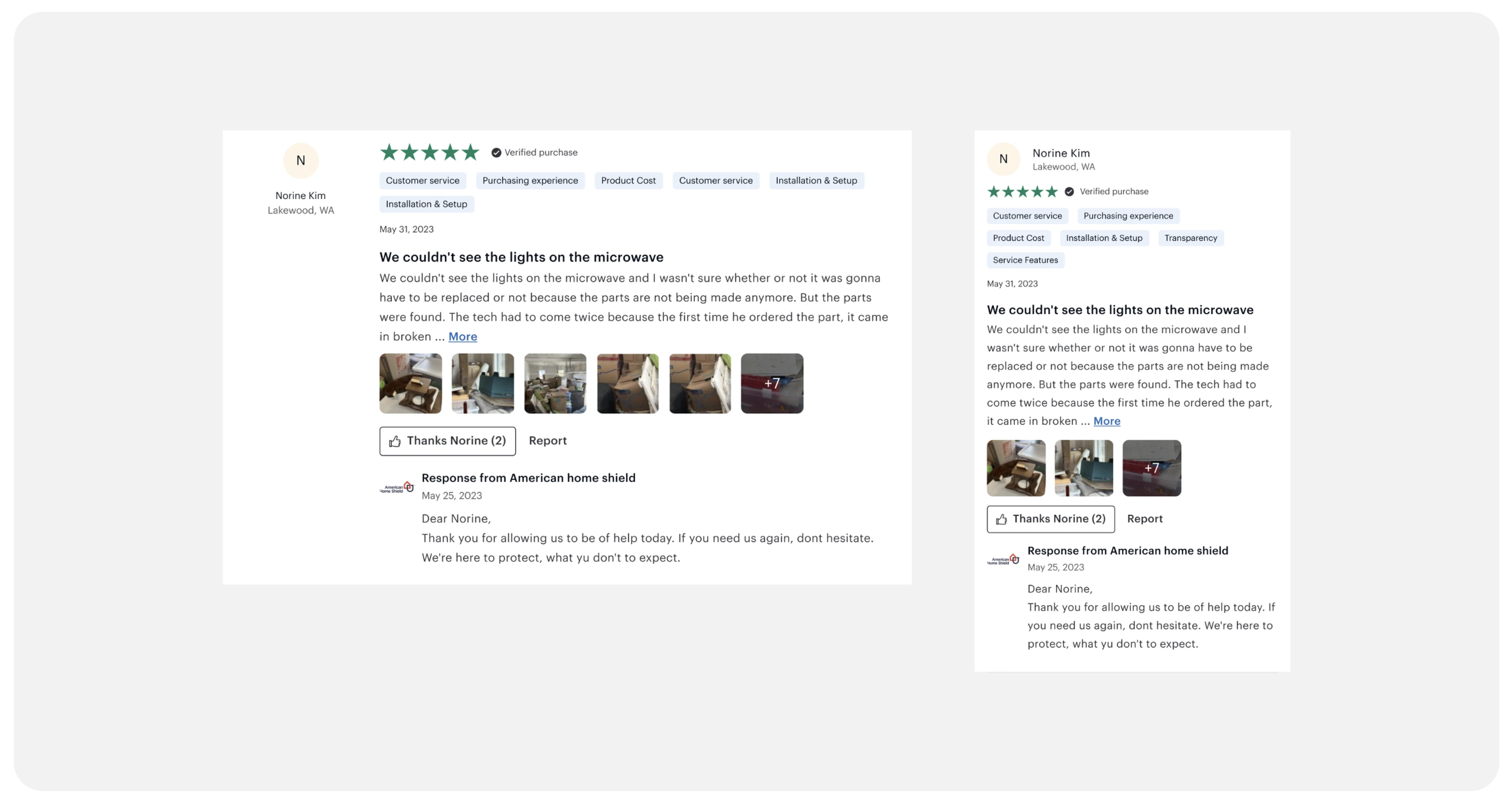Screen dimensions: 1512x803
Task: Select the Product Cost tag in left card
Action: click(628, 181)
